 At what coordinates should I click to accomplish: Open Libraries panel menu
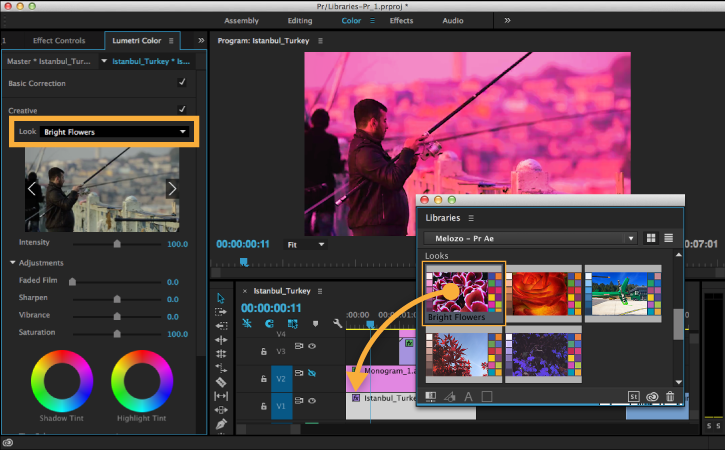(x=471, y=218)
